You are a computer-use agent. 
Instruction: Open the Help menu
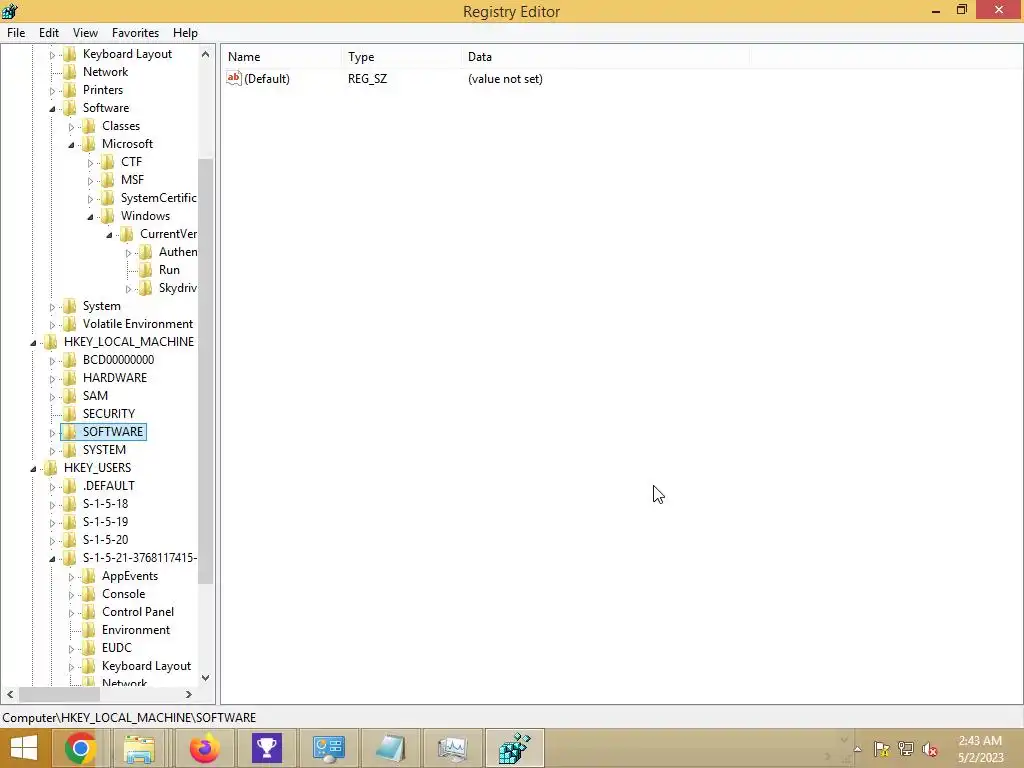click(185, 33)
